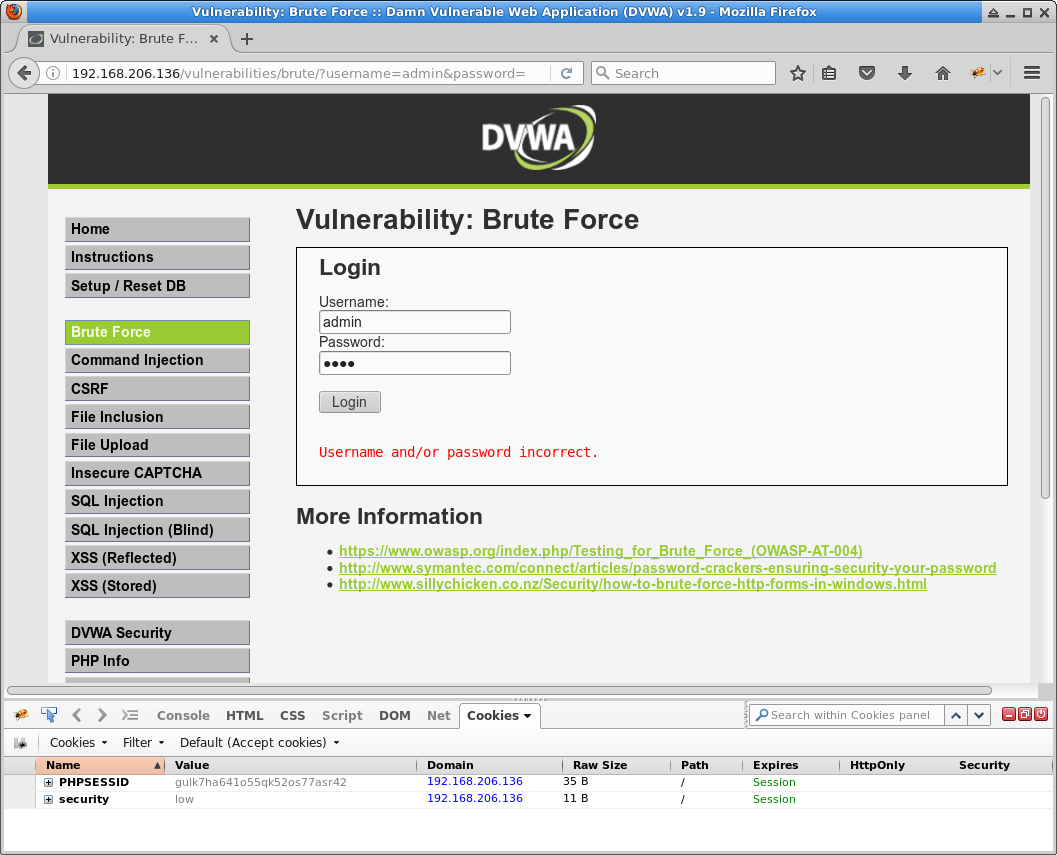
Task: Open the Default (Accept cookies) dropdown
Action: [x=260, y=742]
